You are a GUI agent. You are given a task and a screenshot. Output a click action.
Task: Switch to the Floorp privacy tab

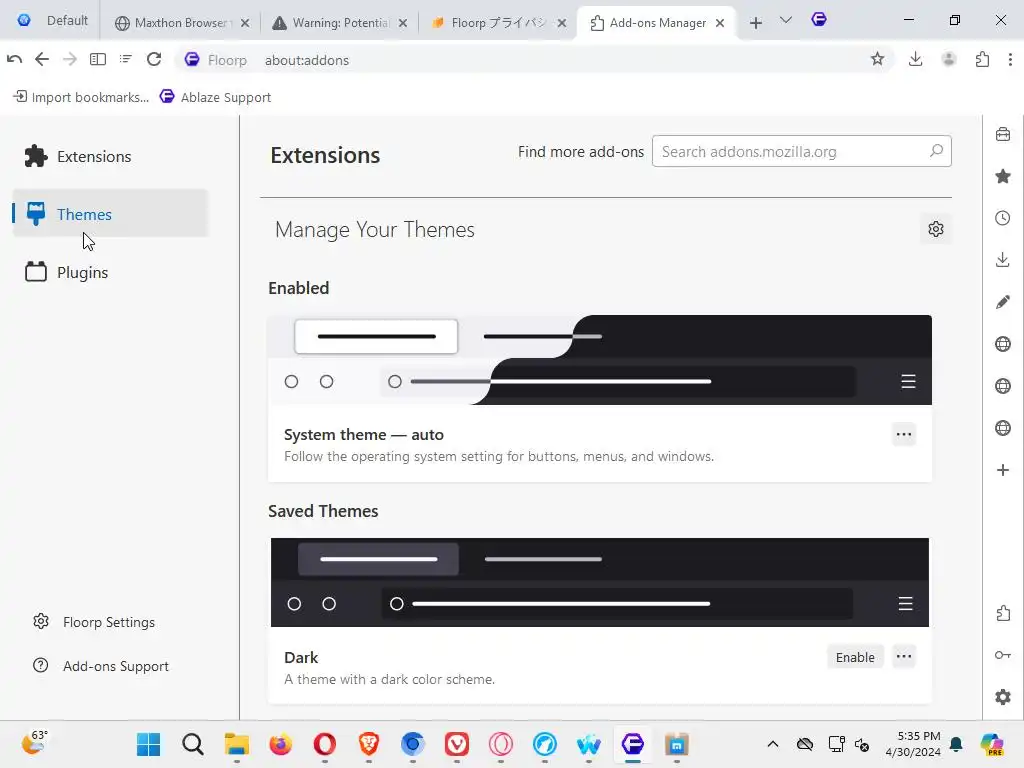pyautogui.click(x=490, y=23)
